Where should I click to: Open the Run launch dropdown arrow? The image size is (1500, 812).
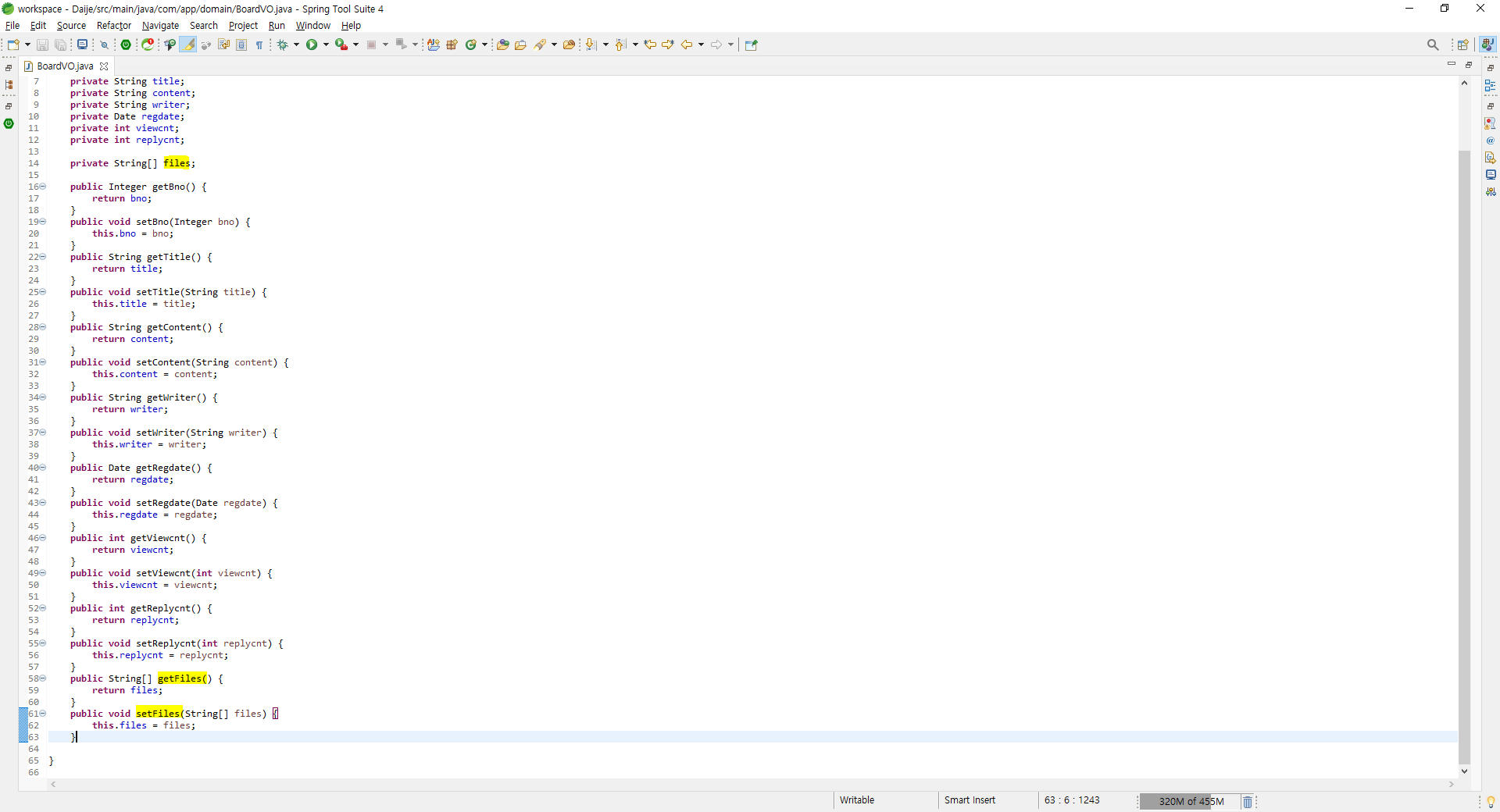click(x=326, y=45)
